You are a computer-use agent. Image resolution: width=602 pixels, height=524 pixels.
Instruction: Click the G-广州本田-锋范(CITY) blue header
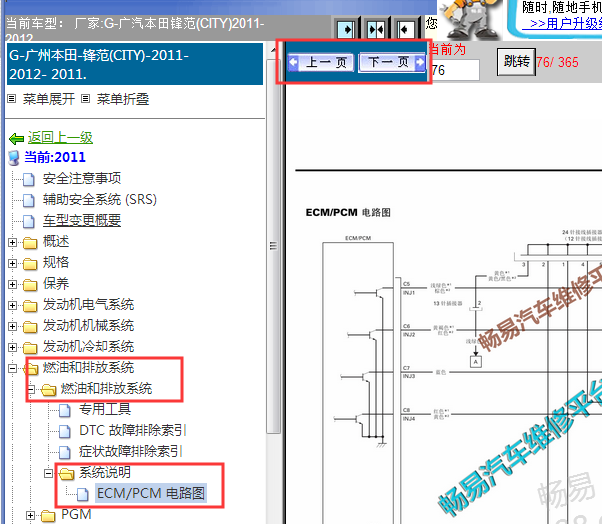(x=135, y=64)
